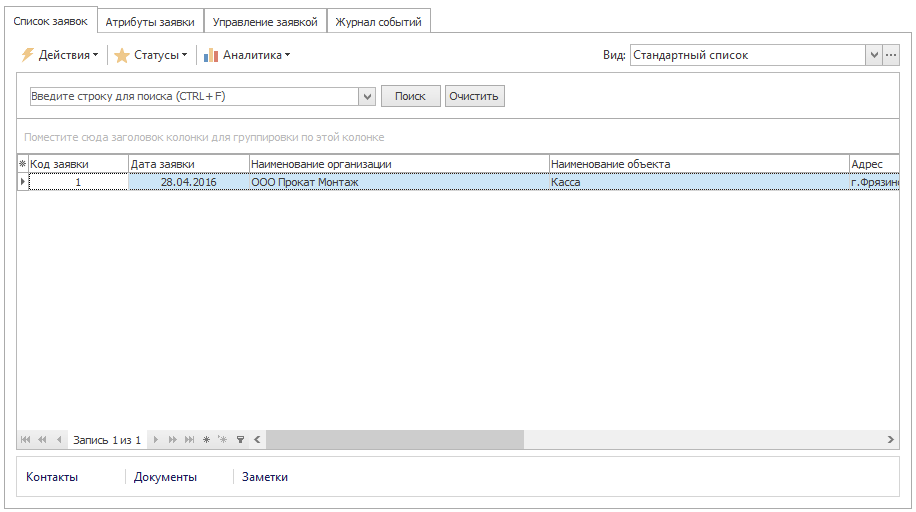Screen dimensions: 916x512
Task: Open the Статусы dropdown menu
Action: pyautogui.click(x=151, y=55)
